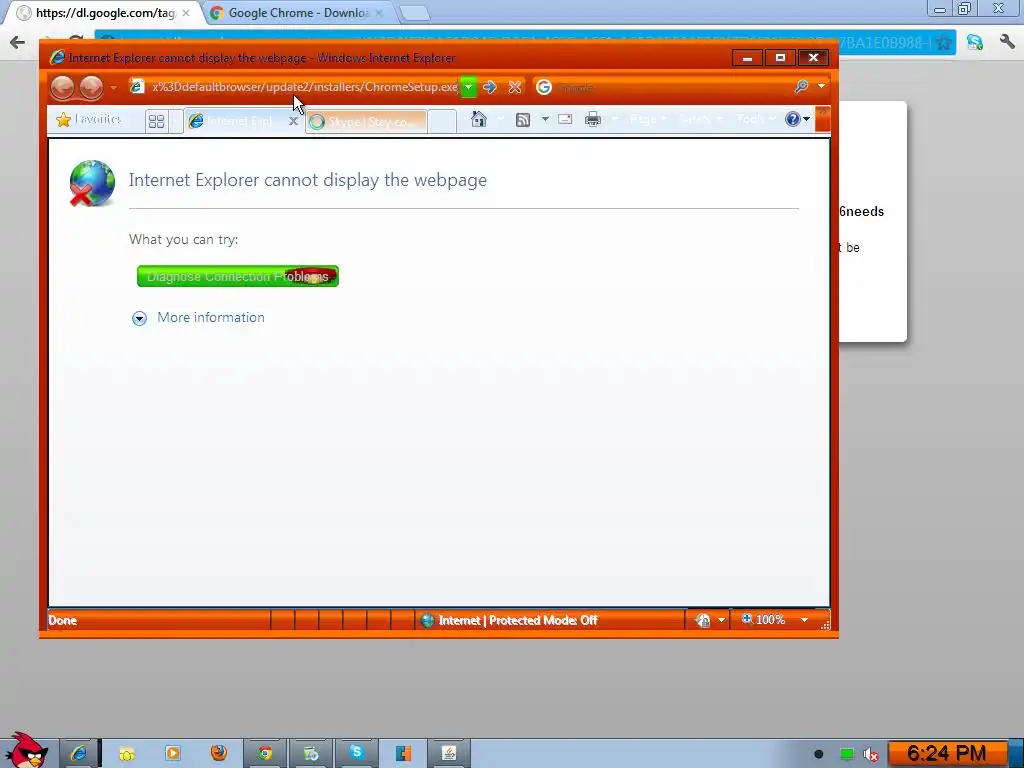This screenshot has width=1024, height=768.
Task: Switch to the Skype tab in IE
Action: coord(366,121)
